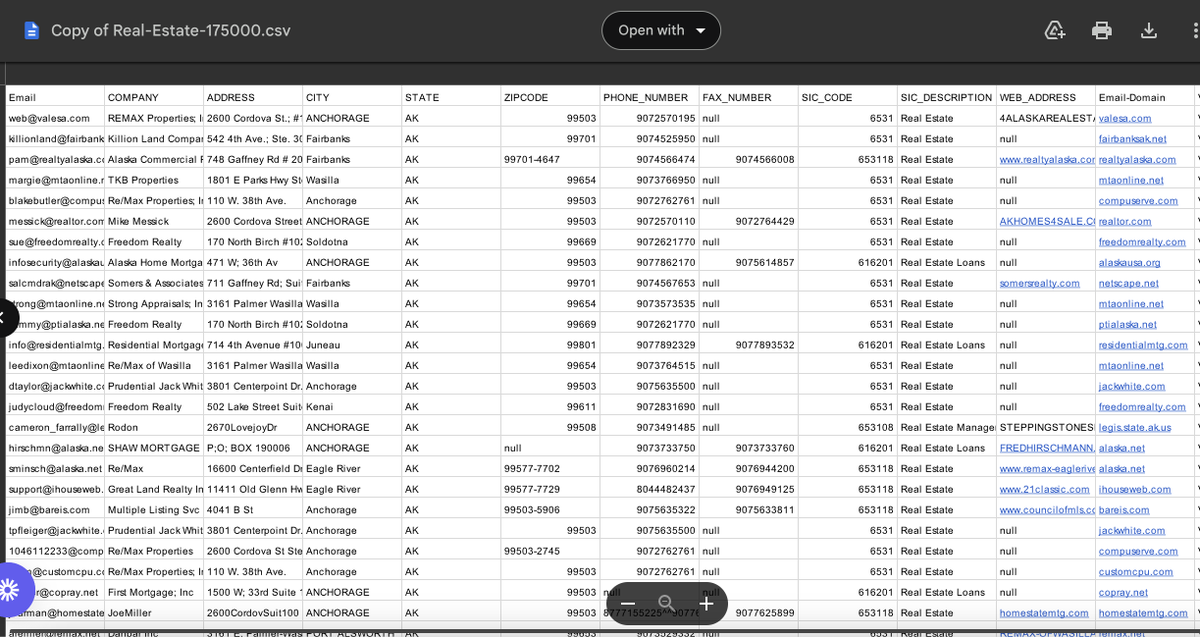Open the AKHOMES4SALE web address link
The image size is (1200, 637).
1046,221
